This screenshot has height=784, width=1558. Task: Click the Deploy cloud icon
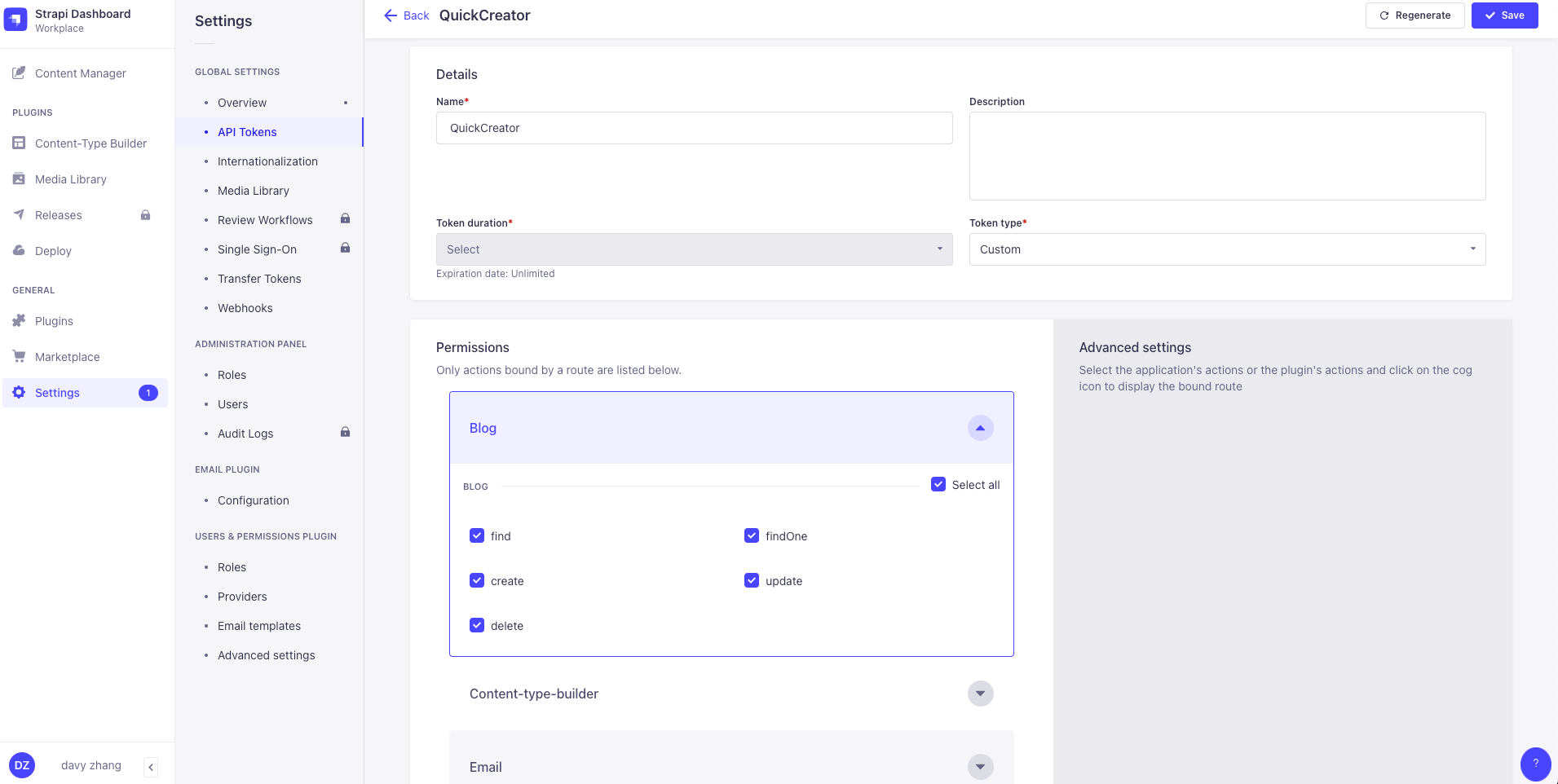[19, 251]
